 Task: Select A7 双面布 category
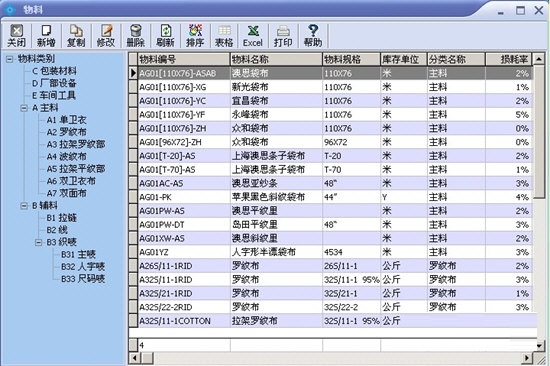point(66,193)
